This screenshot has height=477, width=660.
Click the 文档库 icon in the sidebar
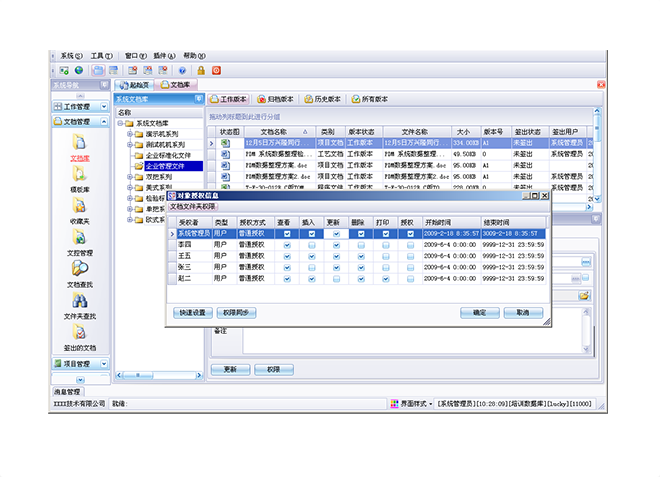pos(79,145)
